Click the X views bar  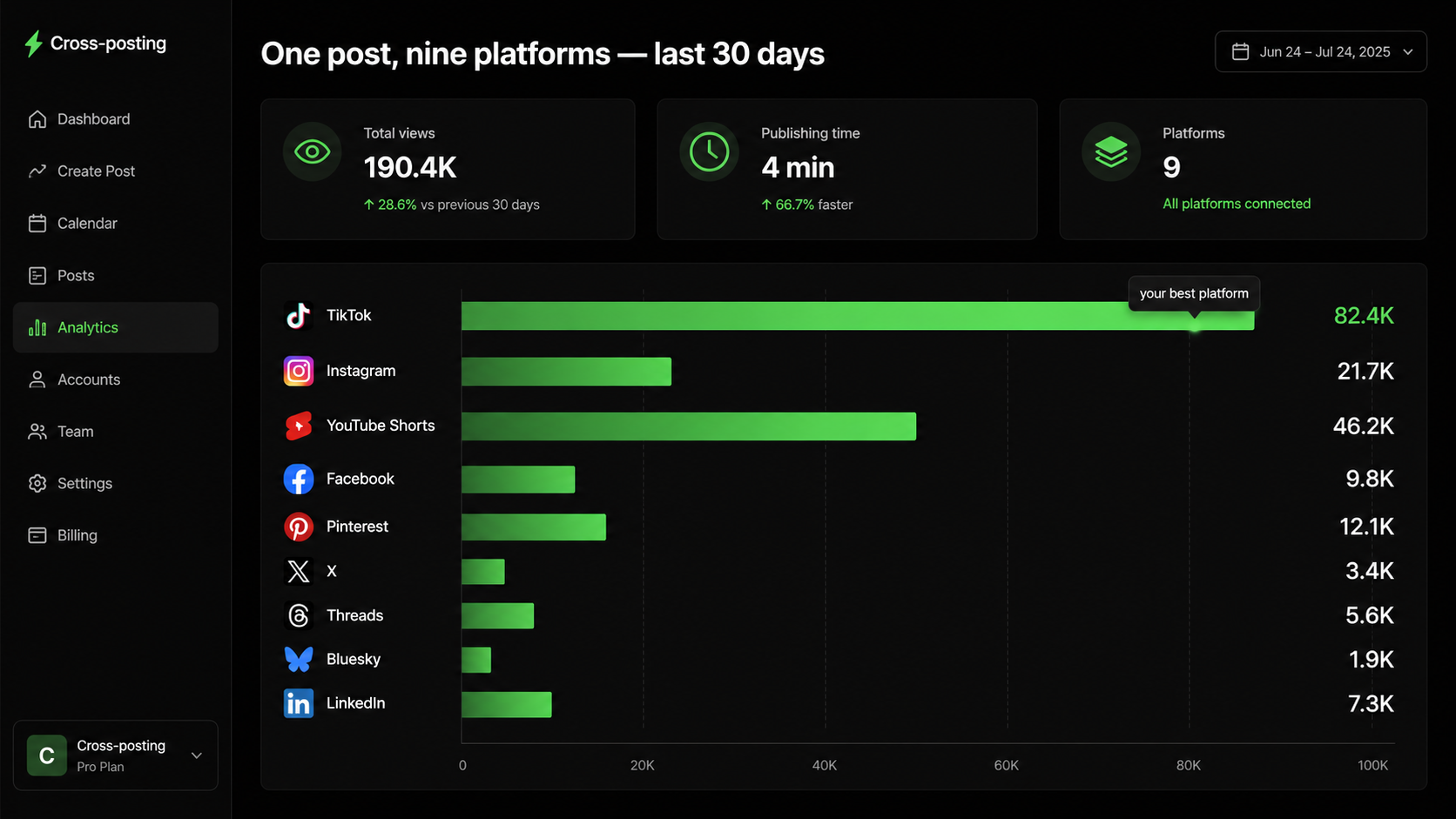click(483, 572)
